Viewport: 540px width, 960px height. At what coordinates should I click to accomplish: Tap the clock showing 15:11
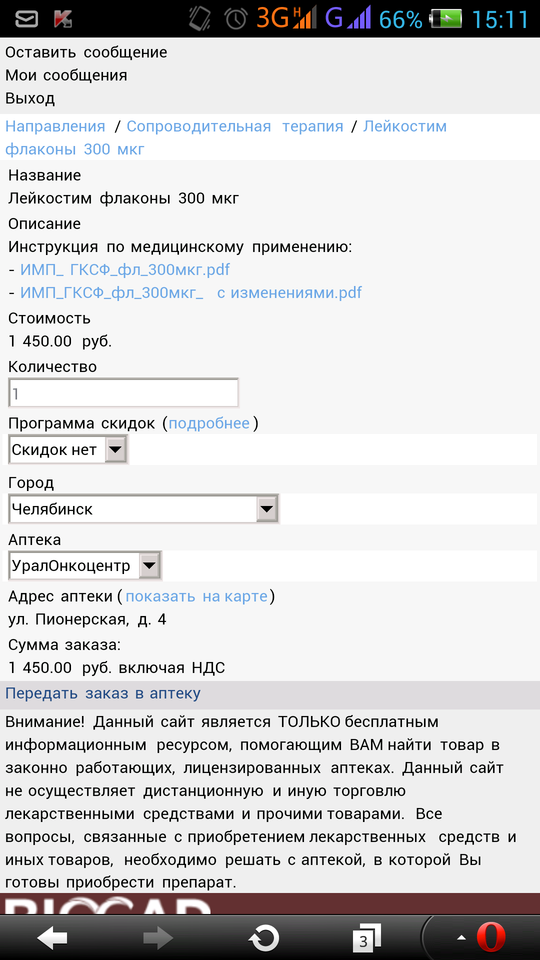coord(500,19)
